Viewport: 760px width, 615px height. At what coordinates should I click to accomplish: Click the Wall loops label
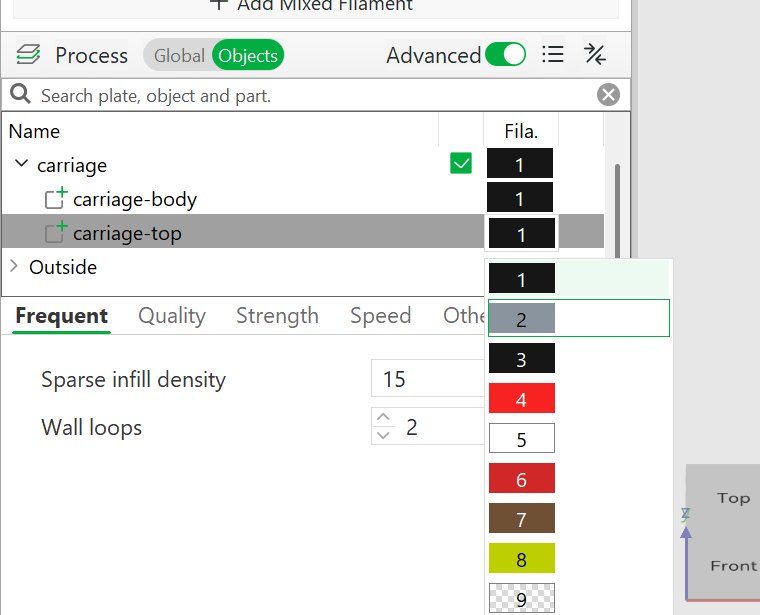[x=92, y=427]
